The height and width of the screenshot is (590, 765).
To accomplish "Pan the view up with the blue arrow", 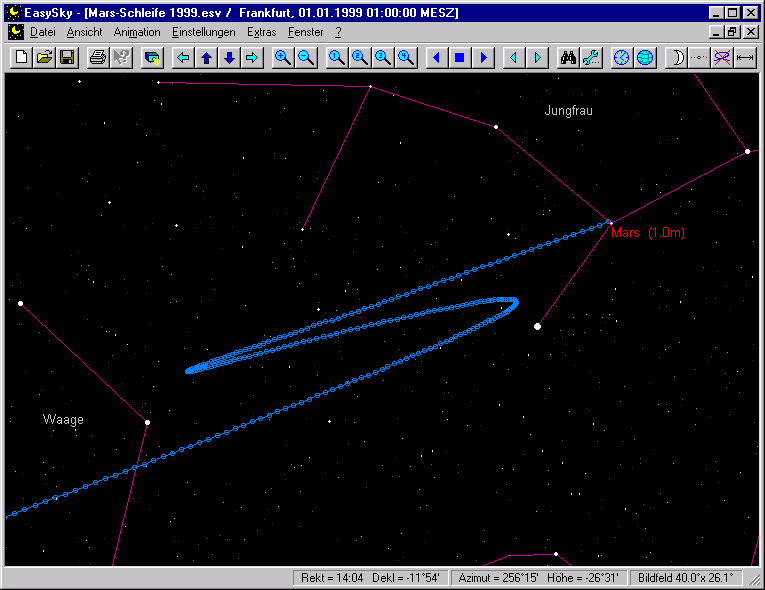I will (206, 58).
